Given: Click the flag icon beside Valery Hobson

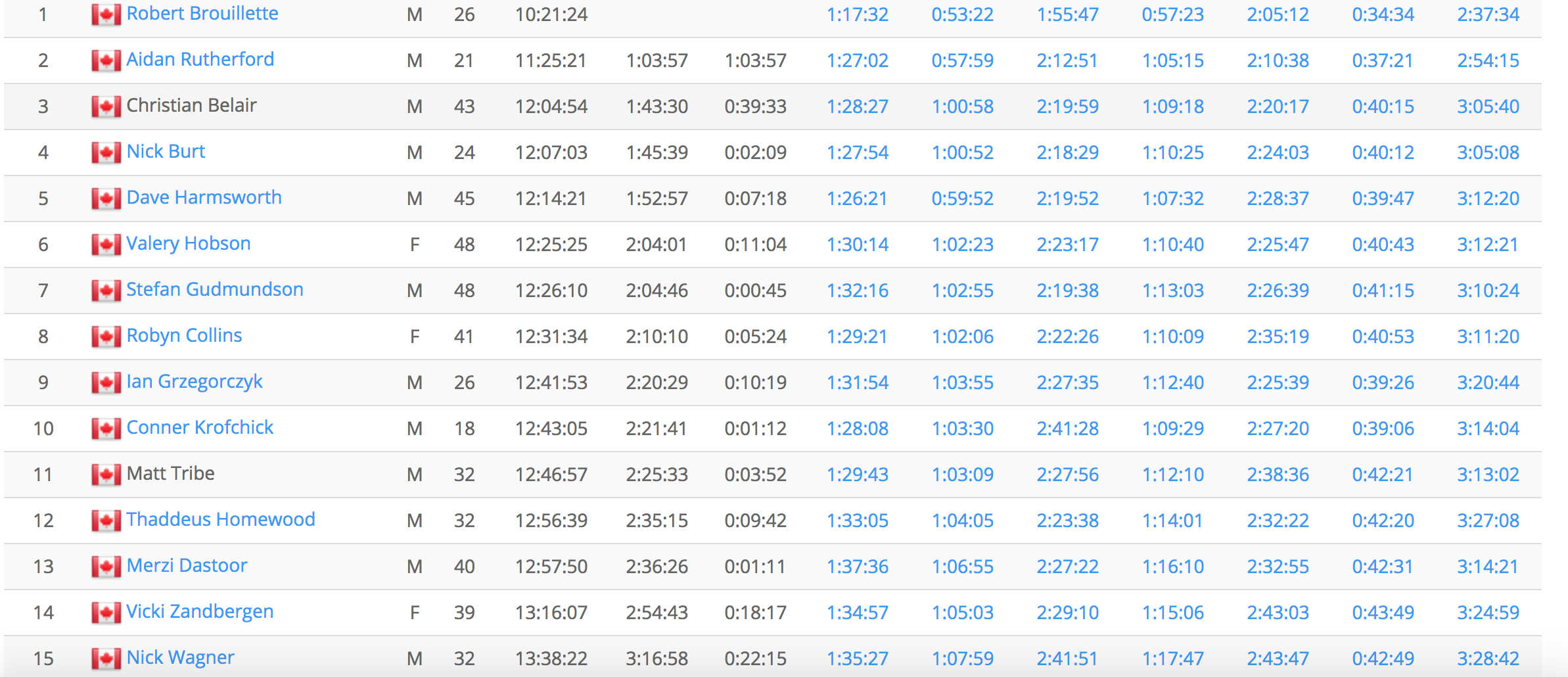Looking at the screenshot, I should click(106, 245).
